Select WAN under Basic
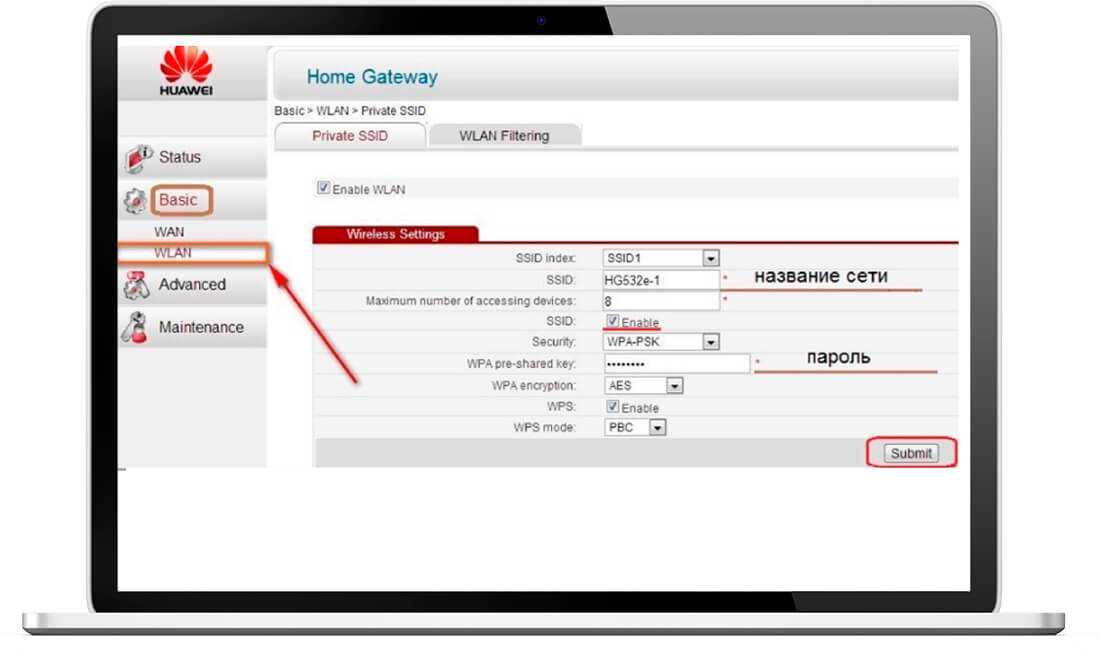The height and width of the screenshot is (654, 1100). tap(169, 232)
